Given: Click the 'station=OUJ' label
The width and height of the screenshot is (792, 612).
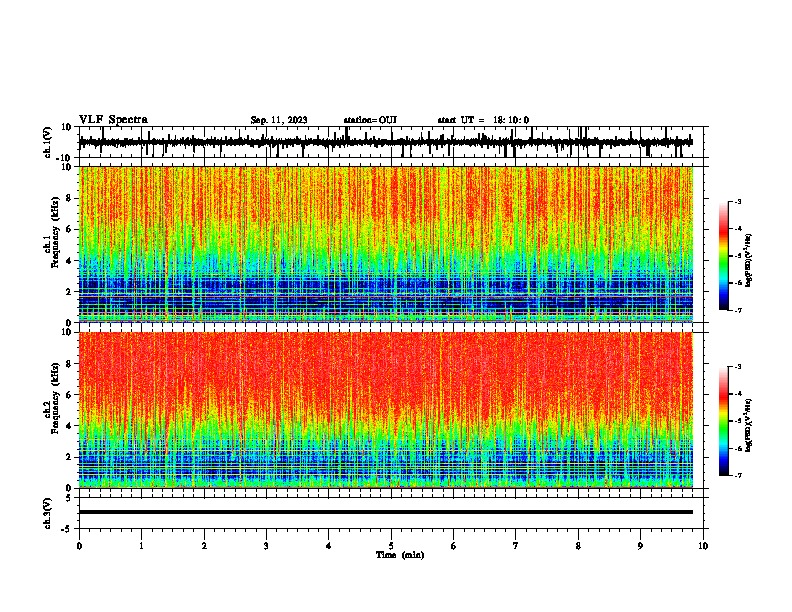Looking at the screenshot, I should [x=370, y=120].
